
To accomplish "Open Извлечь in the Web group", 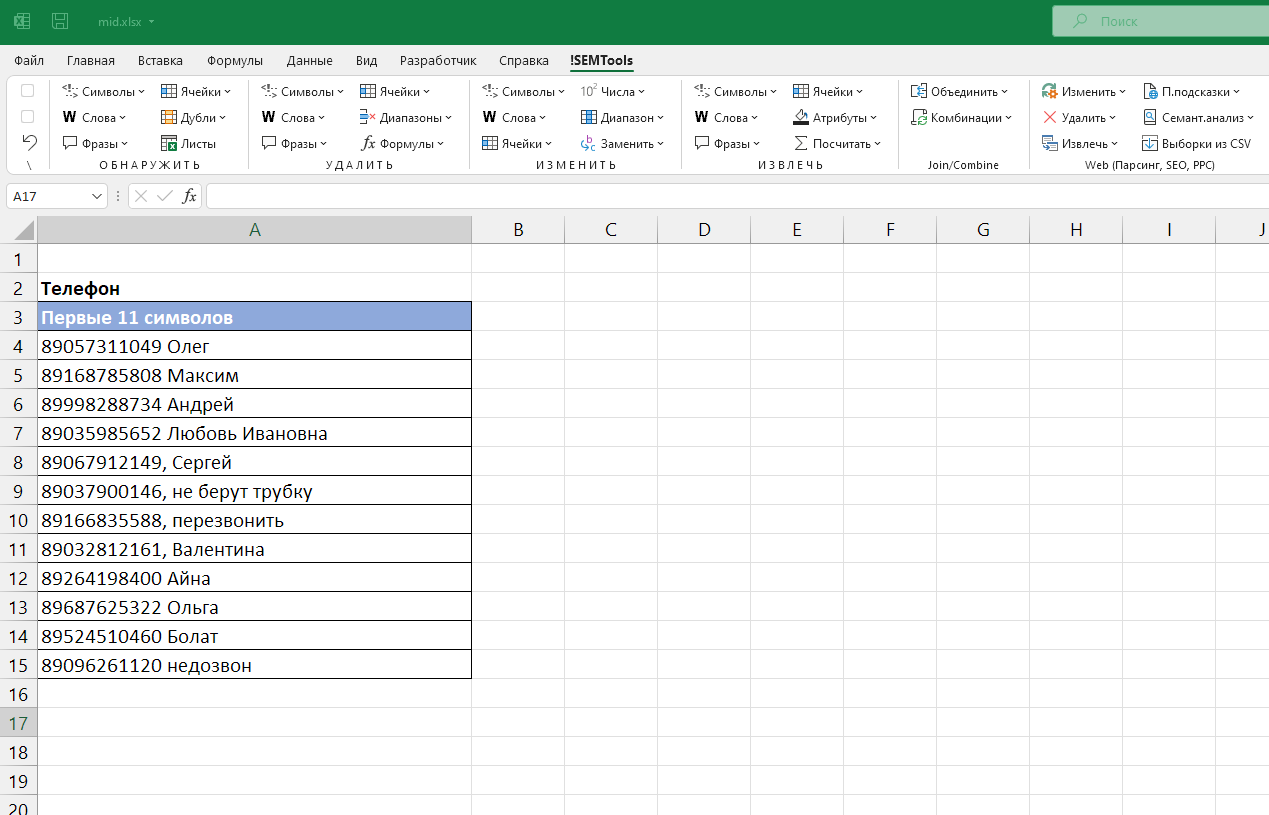I will click(x=1080, y=143).
